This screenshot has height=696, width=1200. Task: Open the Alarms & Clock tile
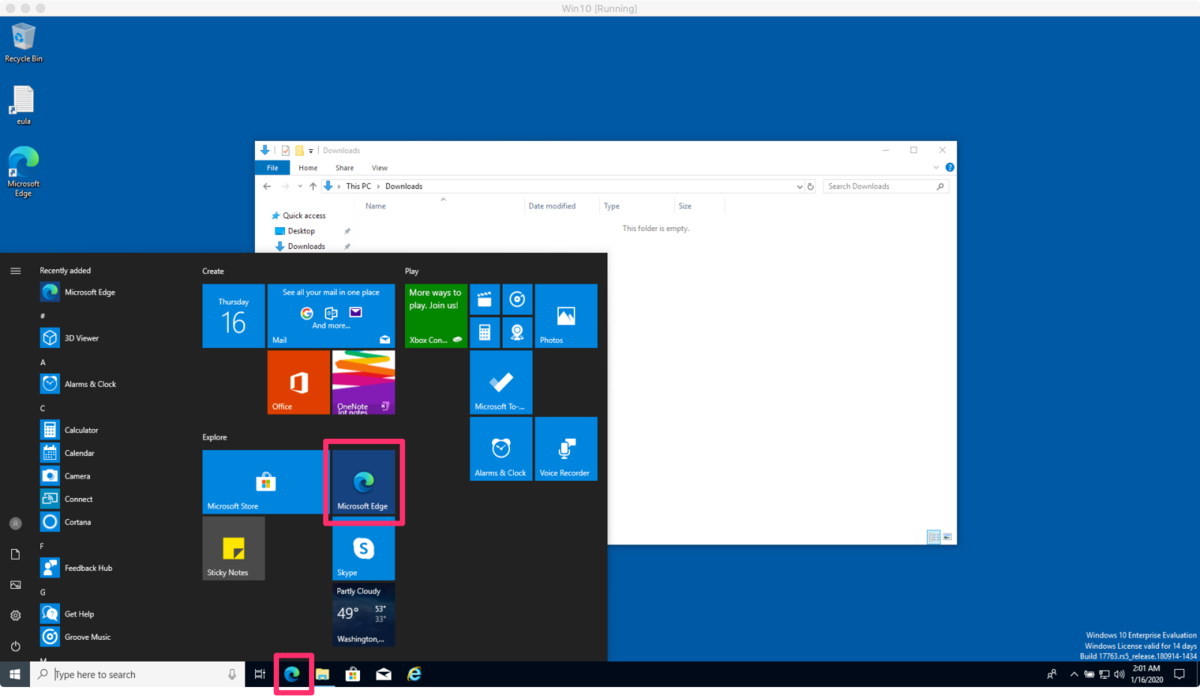(501, 449)
